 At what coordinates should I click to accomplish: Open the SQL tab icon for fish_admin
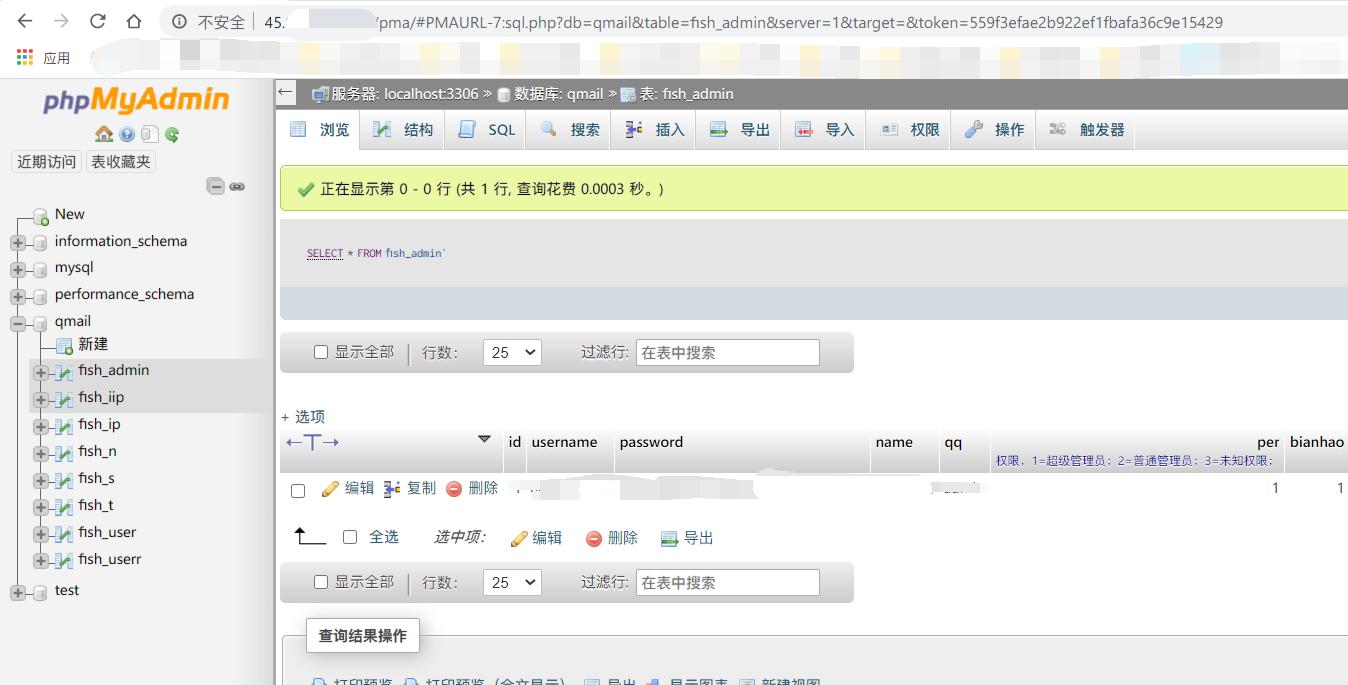[x=467, y=129]
